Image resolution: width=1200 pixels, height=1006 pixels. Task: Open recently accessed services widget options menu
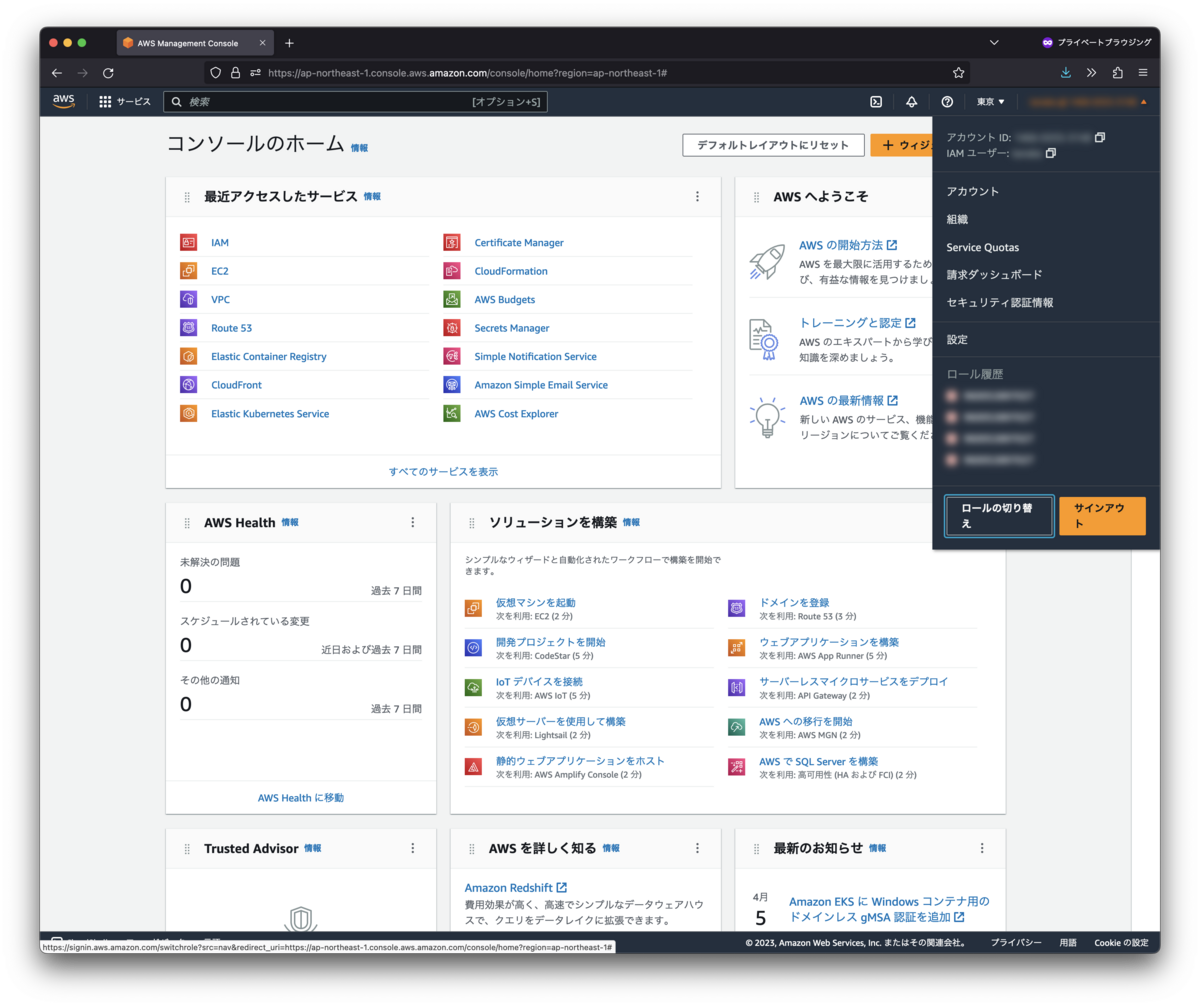697,197
